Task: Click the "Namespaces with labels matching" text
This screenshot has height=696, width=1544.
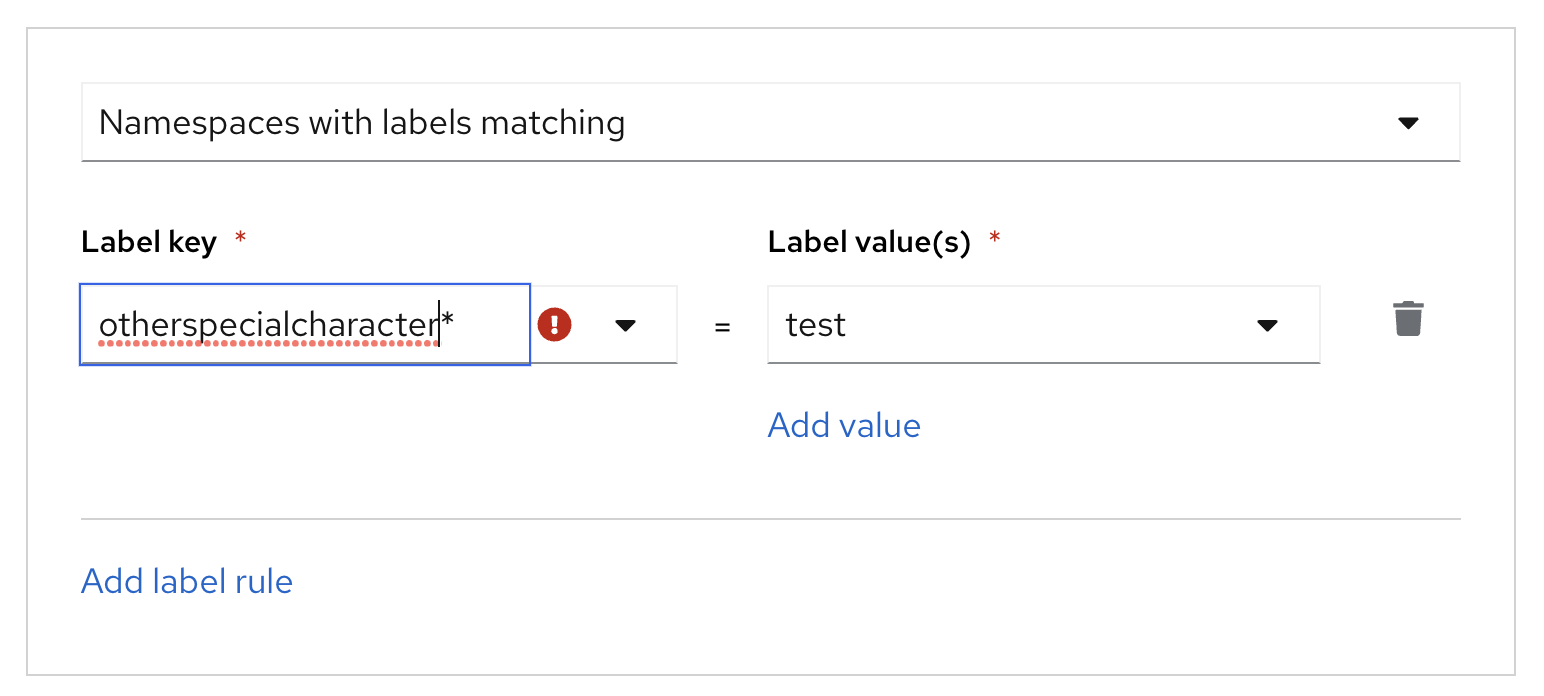Action: click(362, 123)
